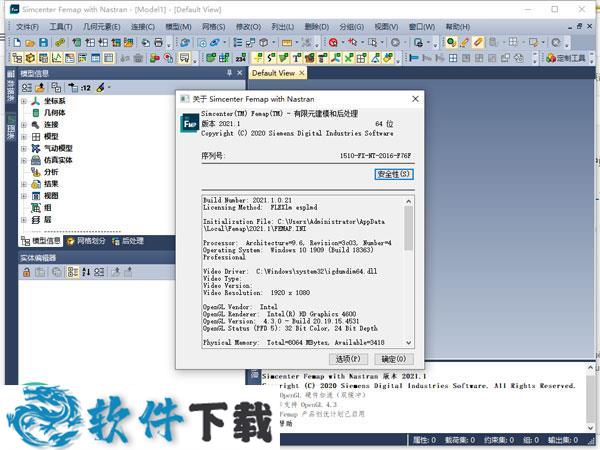The width and height of the screenshot is (600, 450).
Task: Click the Undo arrow toolbar icon
Action: click(x=145, y=42)
